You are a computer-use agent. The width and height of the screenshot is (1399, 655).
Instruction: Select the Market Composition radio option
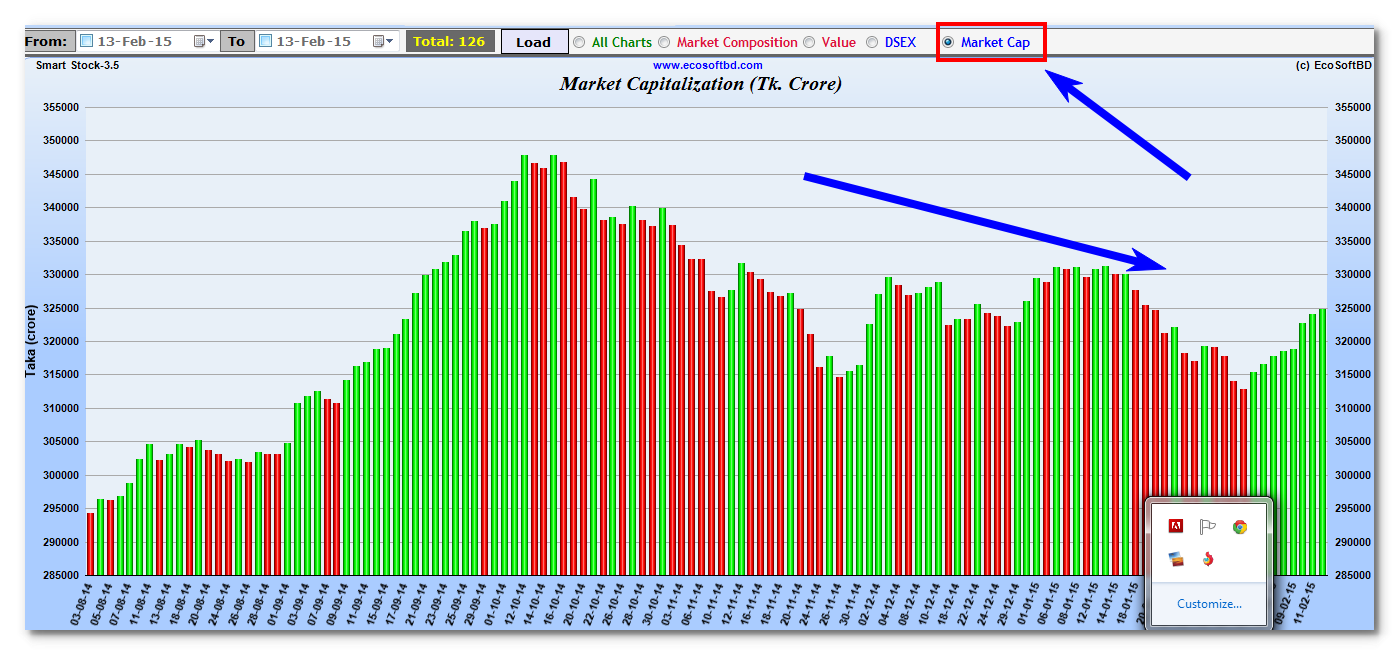(665, 42)
